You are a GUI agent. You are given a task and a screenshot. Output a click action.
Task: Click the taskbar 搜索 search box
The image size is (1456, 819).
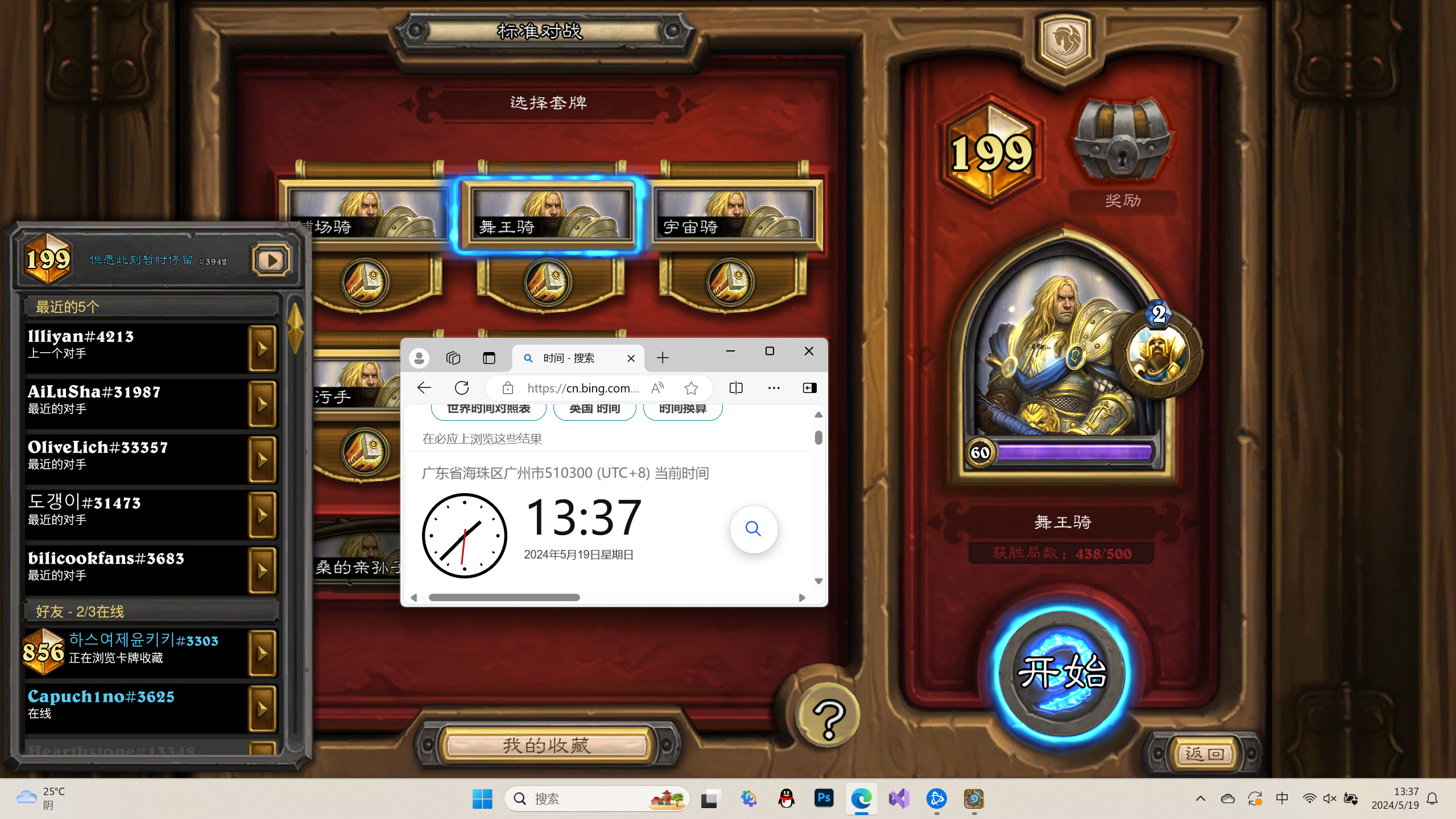[x=597, y=799]
